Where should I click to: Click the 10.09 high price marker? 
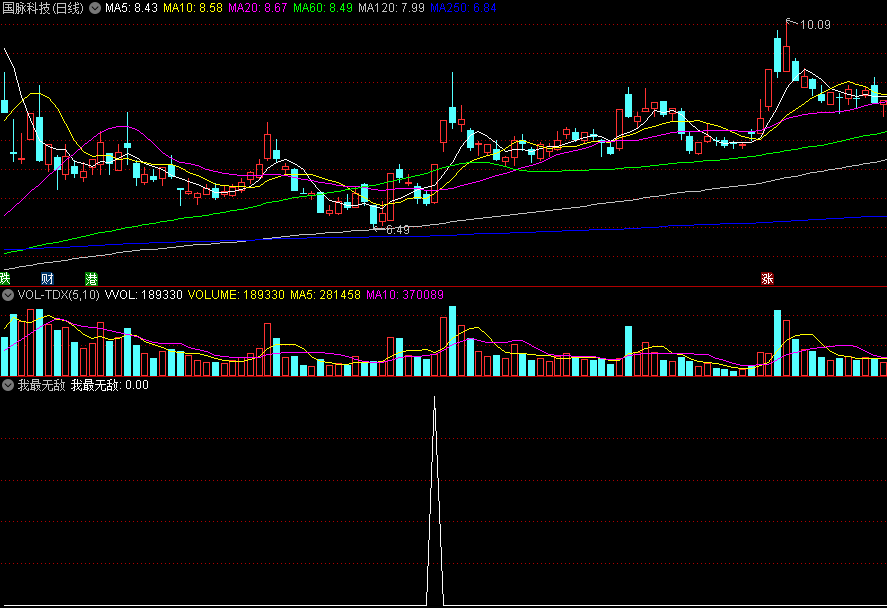[x=815, y=25]
